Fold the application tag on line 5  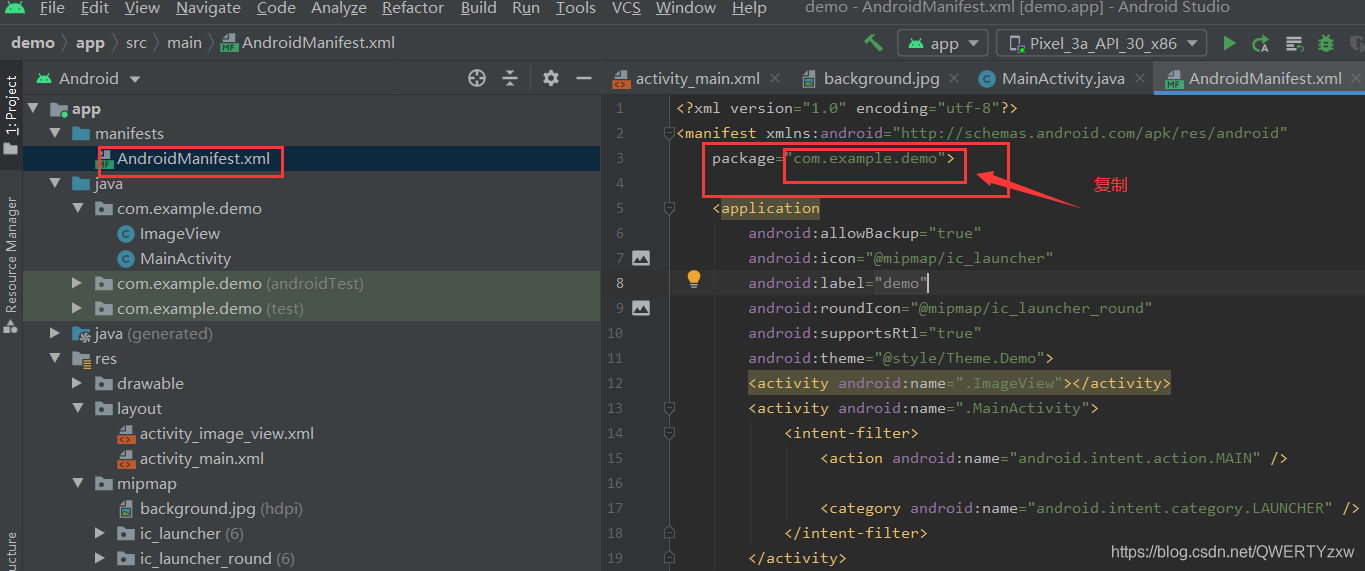click(x=669, y=208)
